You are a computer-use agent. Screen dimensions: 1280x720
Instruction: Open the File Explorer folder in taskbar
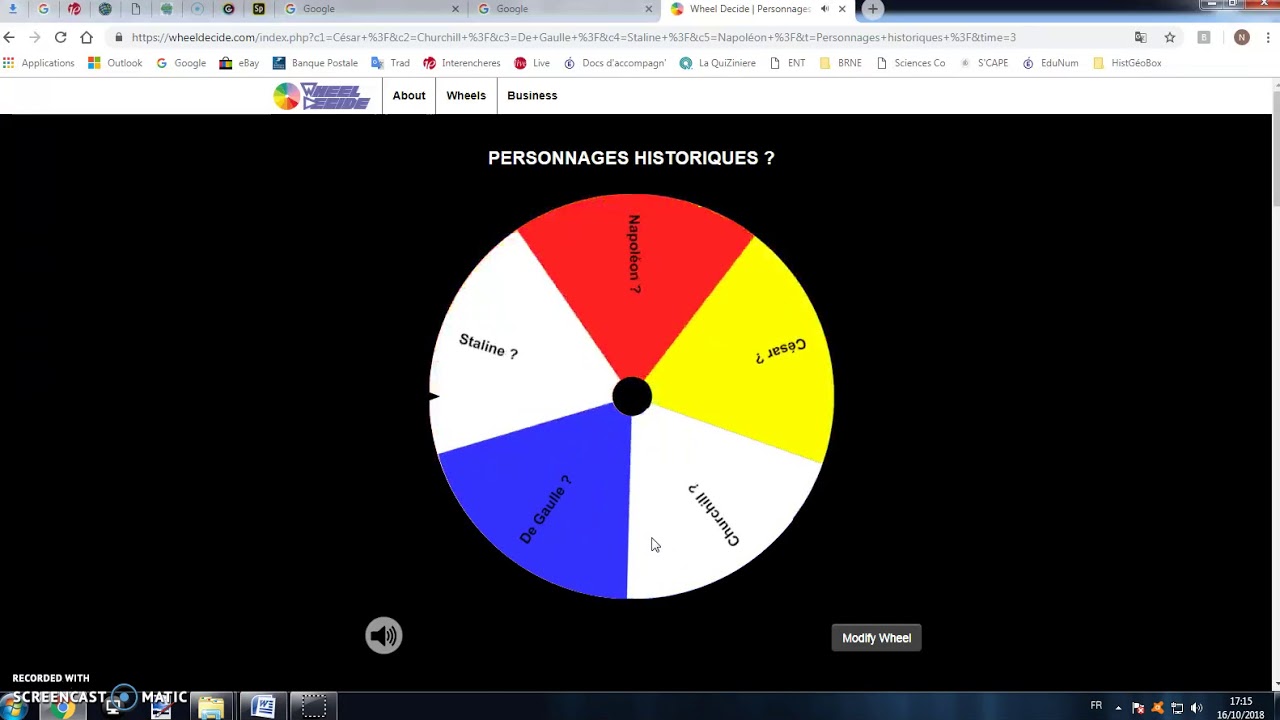211,707
